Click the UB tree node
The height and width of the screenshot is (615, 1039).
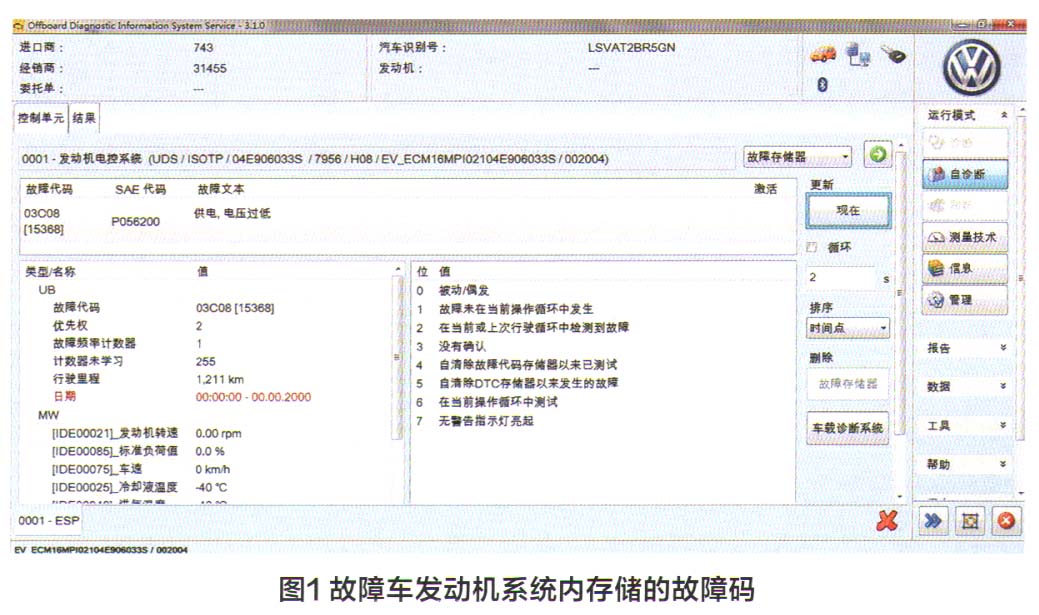46,290
